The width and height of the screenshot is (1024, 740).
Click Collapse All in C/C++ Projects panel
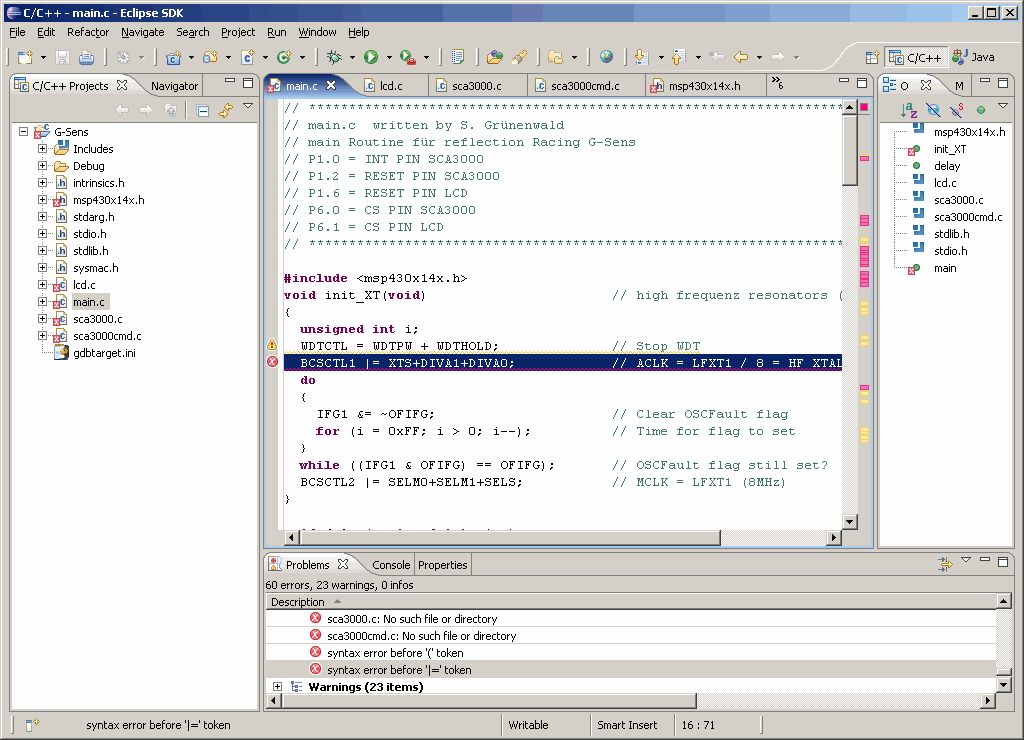click(x=202, y=110)
